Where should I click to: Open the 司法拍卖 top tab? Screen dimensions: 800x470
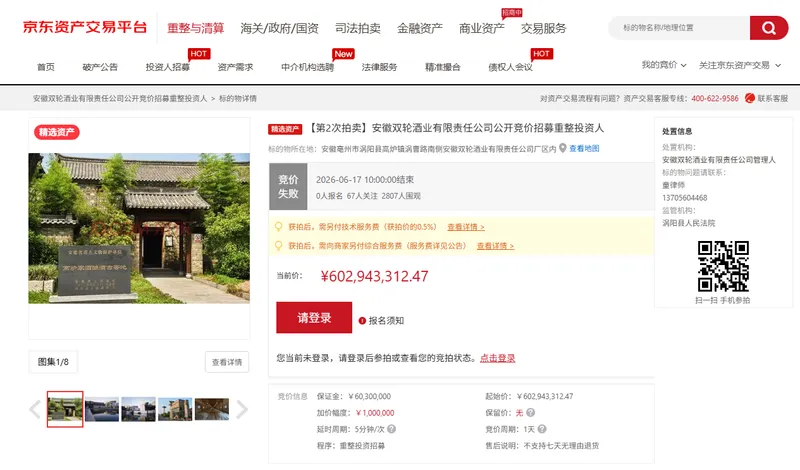point(358,28)
